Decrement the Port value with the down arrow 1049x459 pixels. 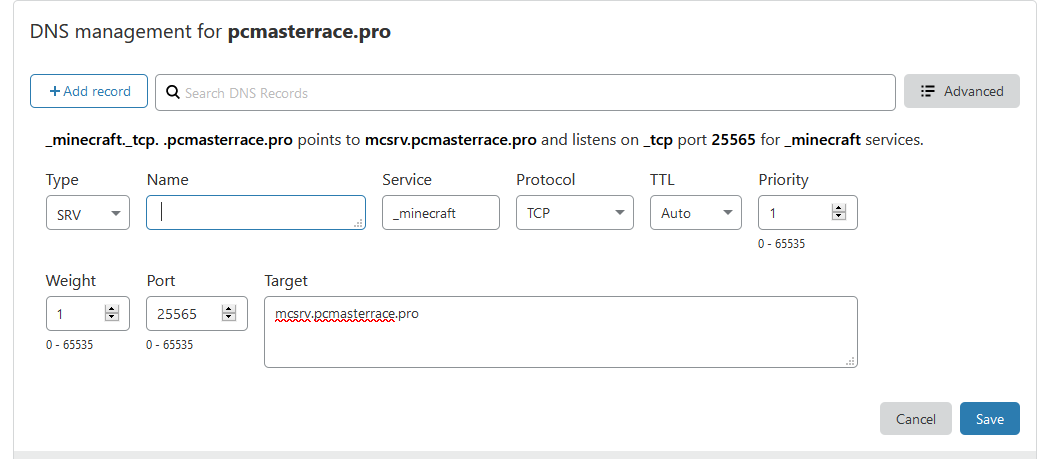[228, 319]
